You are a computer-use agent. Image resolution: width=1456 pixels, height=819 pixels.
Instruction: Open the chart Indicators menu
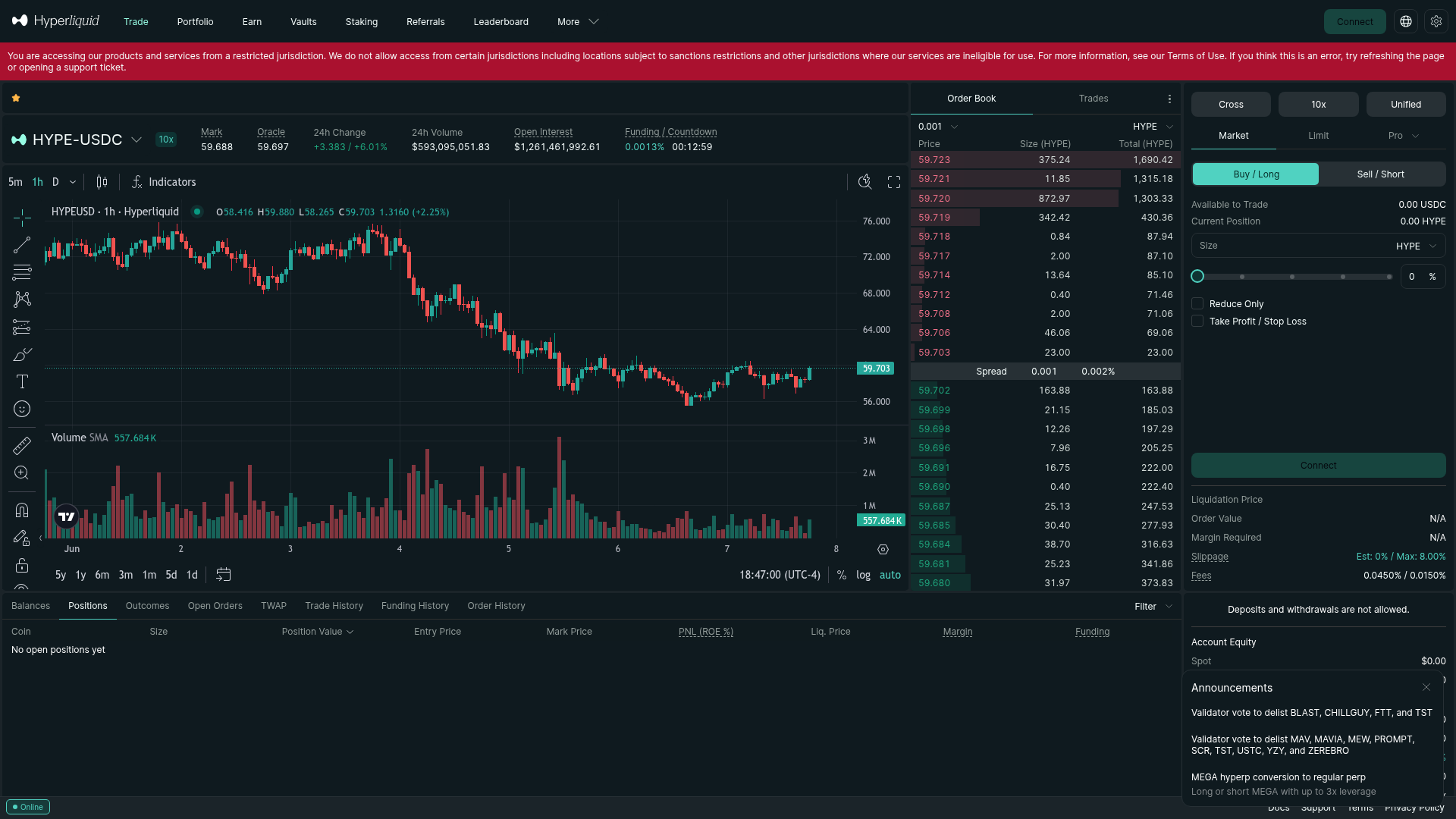pyautogui.click(x=164, y=182)
